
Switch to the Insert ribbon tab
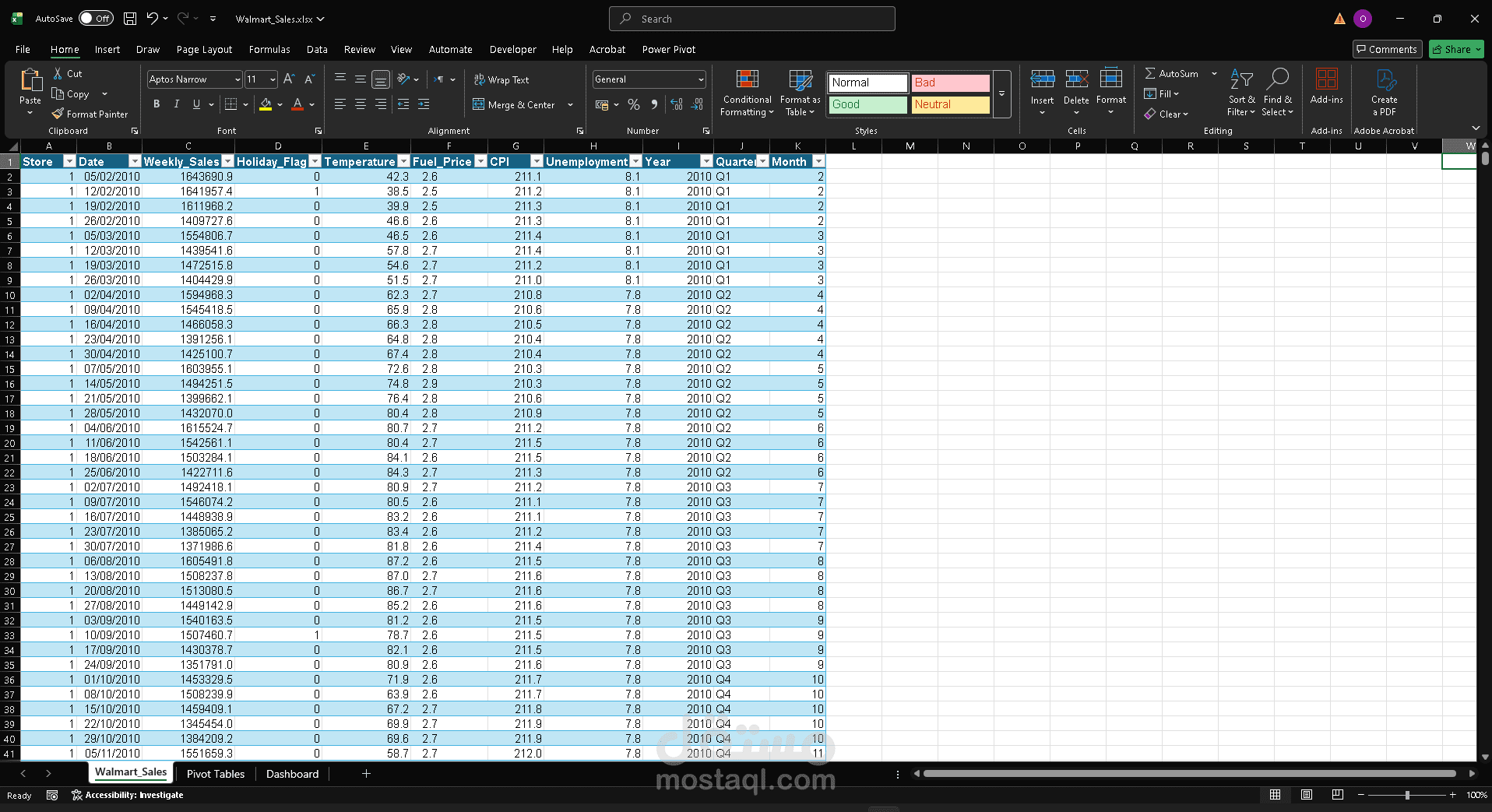tap(107, 49)
